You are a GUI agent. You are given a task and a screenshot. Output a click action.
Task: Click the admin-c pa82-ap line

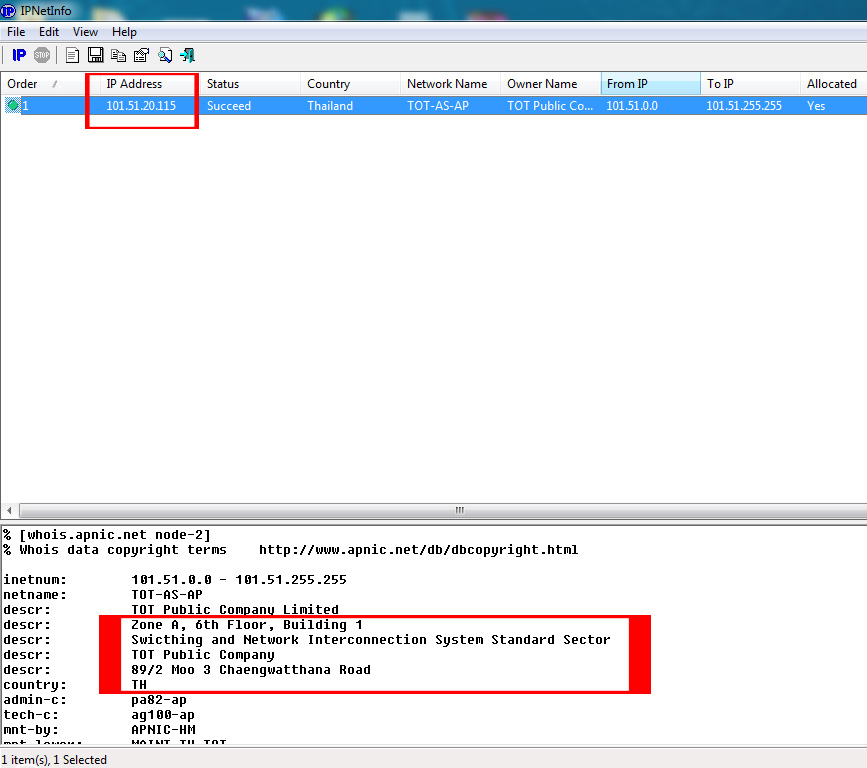click(95, 699)
